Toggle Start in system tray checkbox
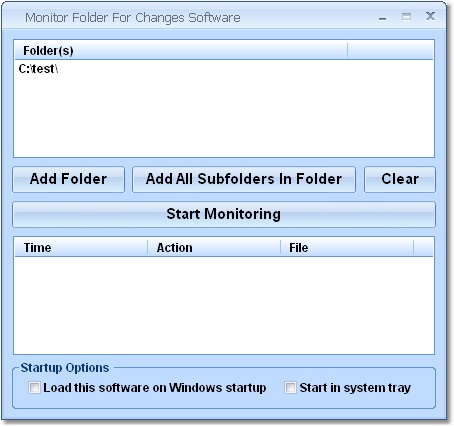Image resolution: width=454 pixels, height=427 pixels. 290,388
